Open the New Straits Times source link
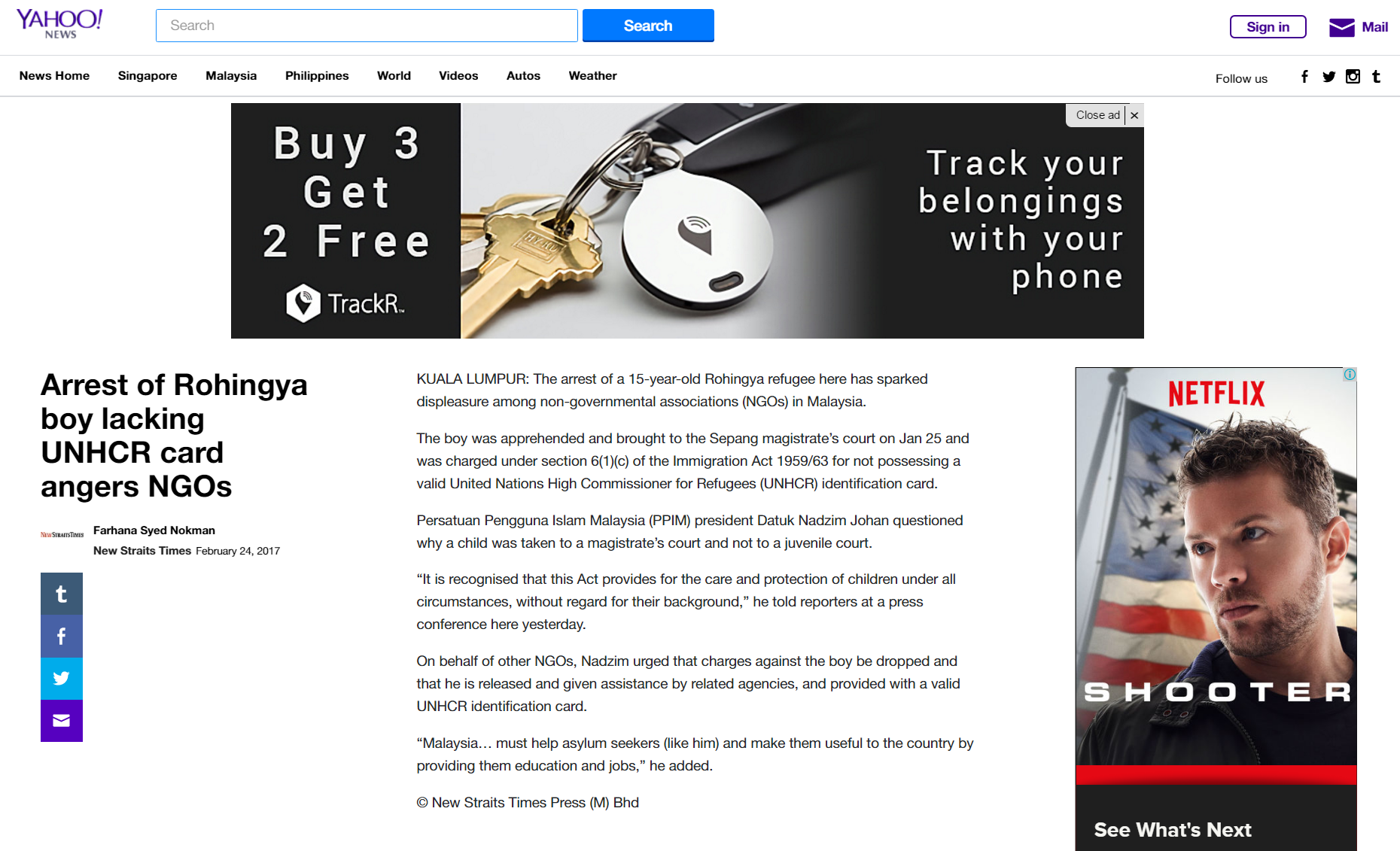Viewport: 1400px width, 851px height. pyautogui.click(x=142, y=551)
